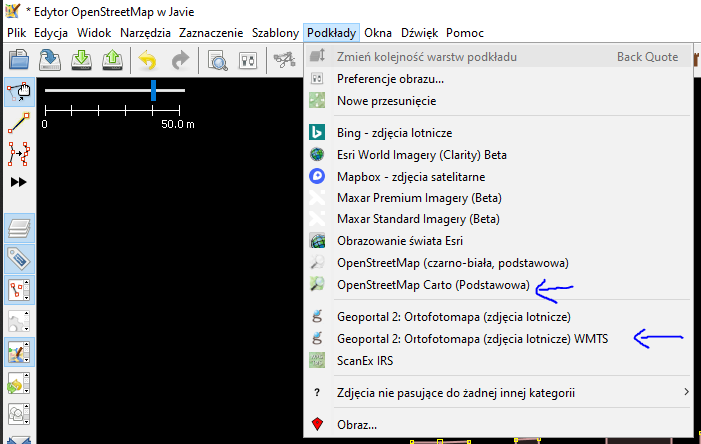
Task: Click the Redo grey arrow icon
Action: tap(180, 60)
